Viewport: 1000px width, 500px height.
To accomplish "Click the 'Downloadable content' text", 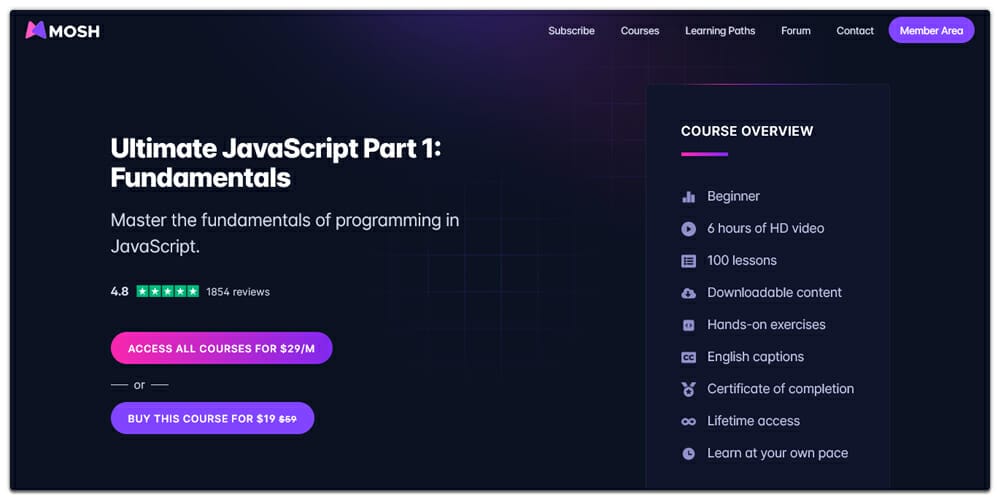I will pyautogui.click(x=774, y=293).
